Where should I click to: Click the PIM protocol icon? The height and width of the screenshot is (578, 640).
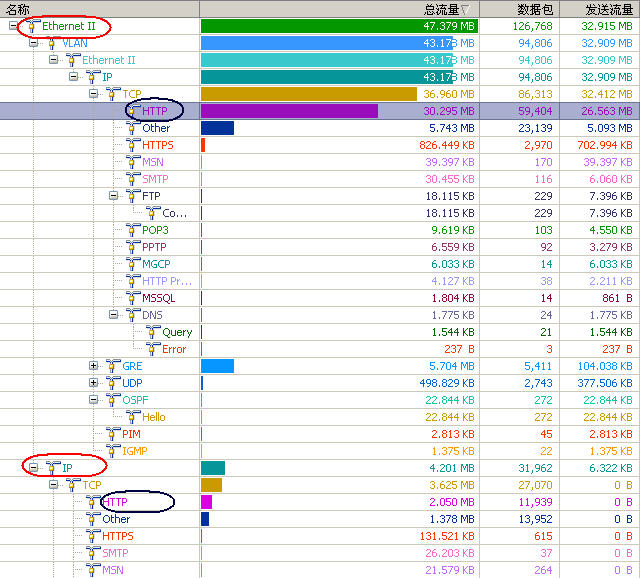[x=113, y=433]
